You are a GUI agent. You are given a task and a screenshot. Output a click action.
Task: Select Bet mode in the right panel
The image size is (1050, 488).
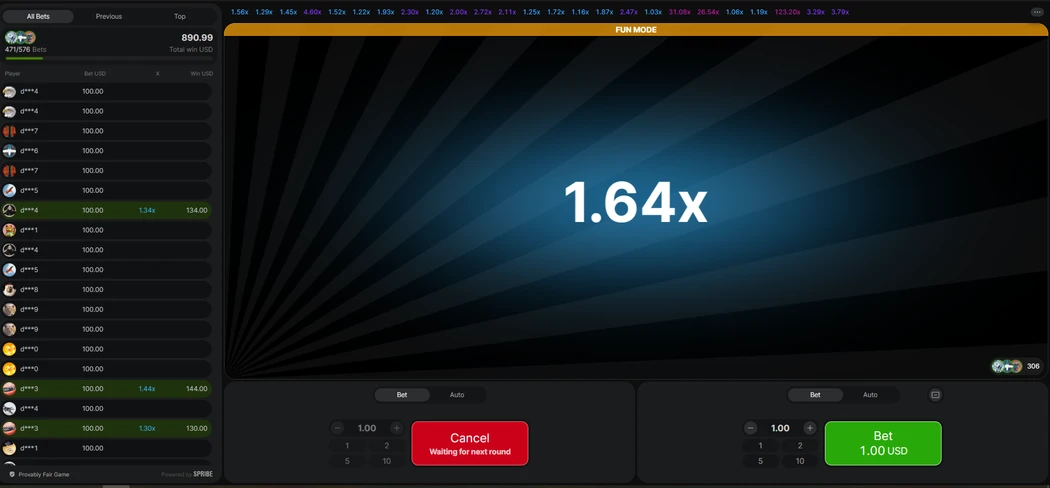(x=815, y=395)
